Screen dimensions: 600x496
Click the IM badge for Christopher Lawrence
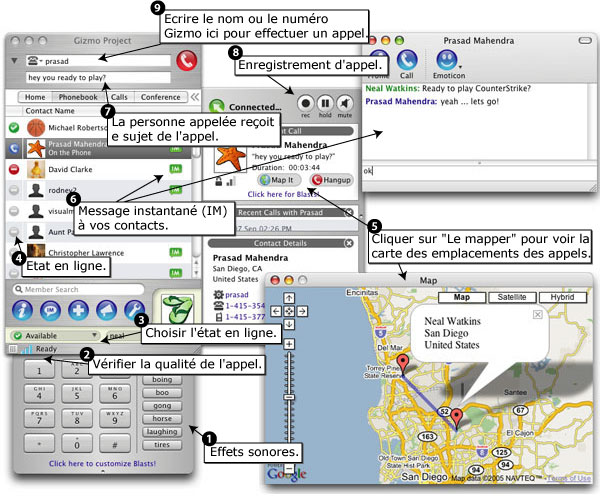176,252
